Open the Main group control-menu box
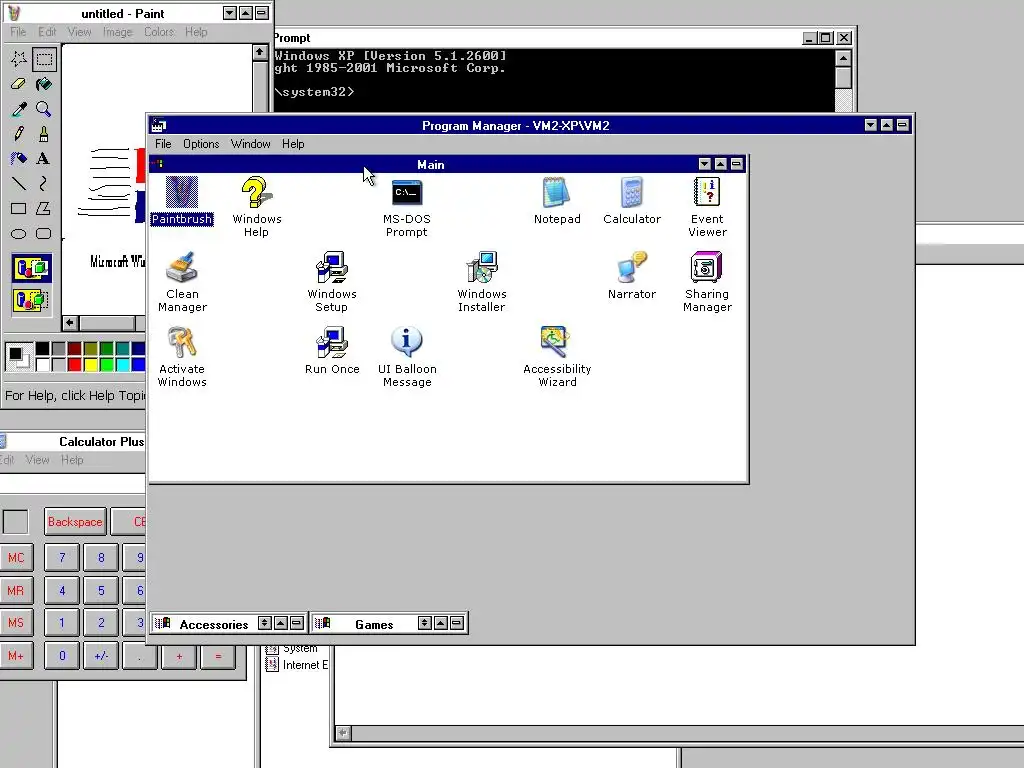Screen dimensions: 1024x768 pos(159,164)
